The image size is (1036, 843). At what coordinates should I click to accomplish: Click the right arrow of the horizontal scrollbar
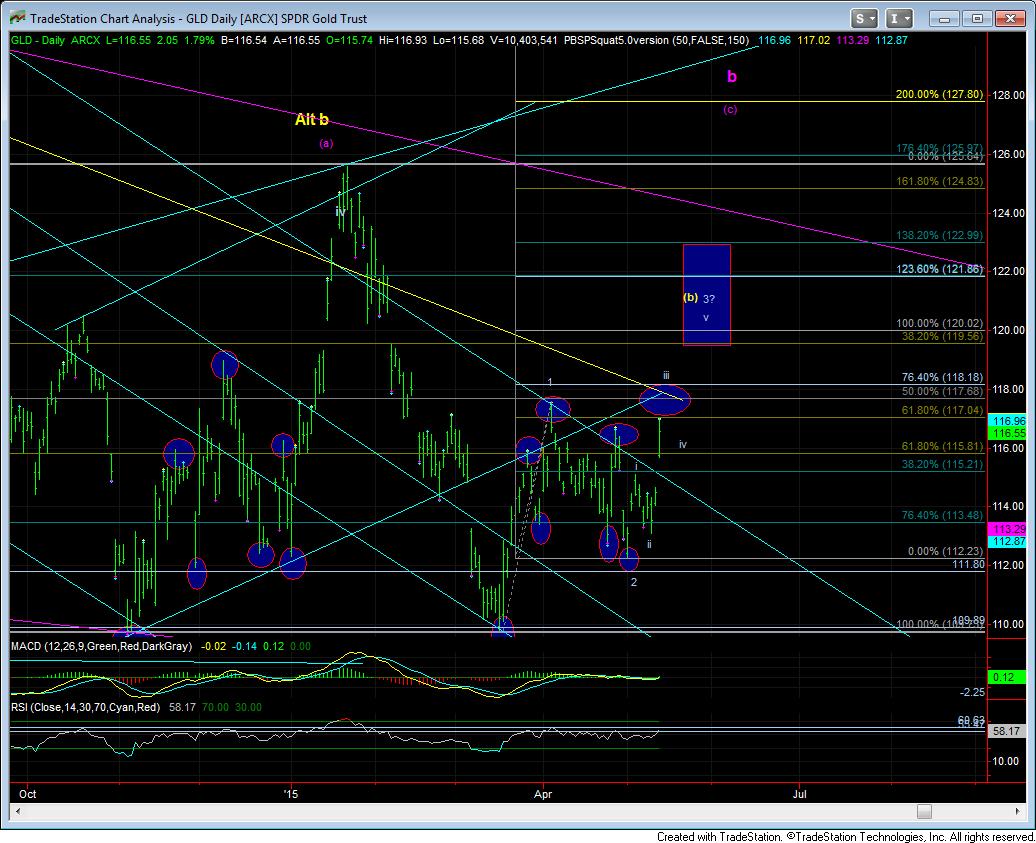pos(1018,811)
